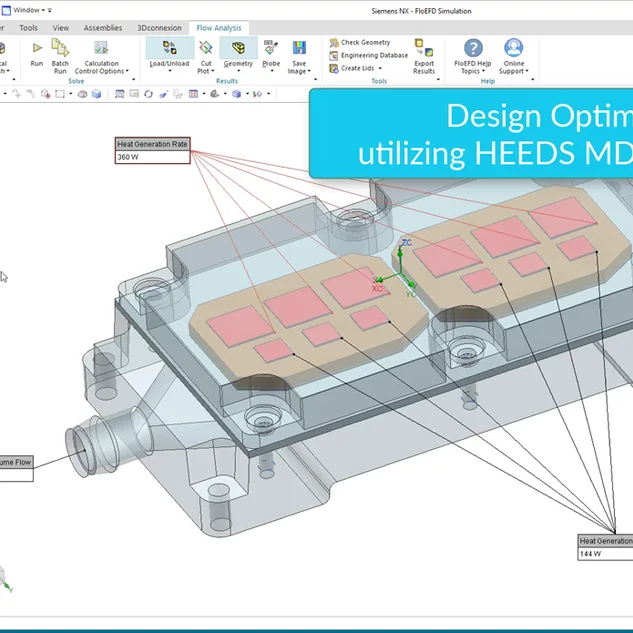
Task: Click the ZC axis label of the triad
Action: [x=407, y=243]
